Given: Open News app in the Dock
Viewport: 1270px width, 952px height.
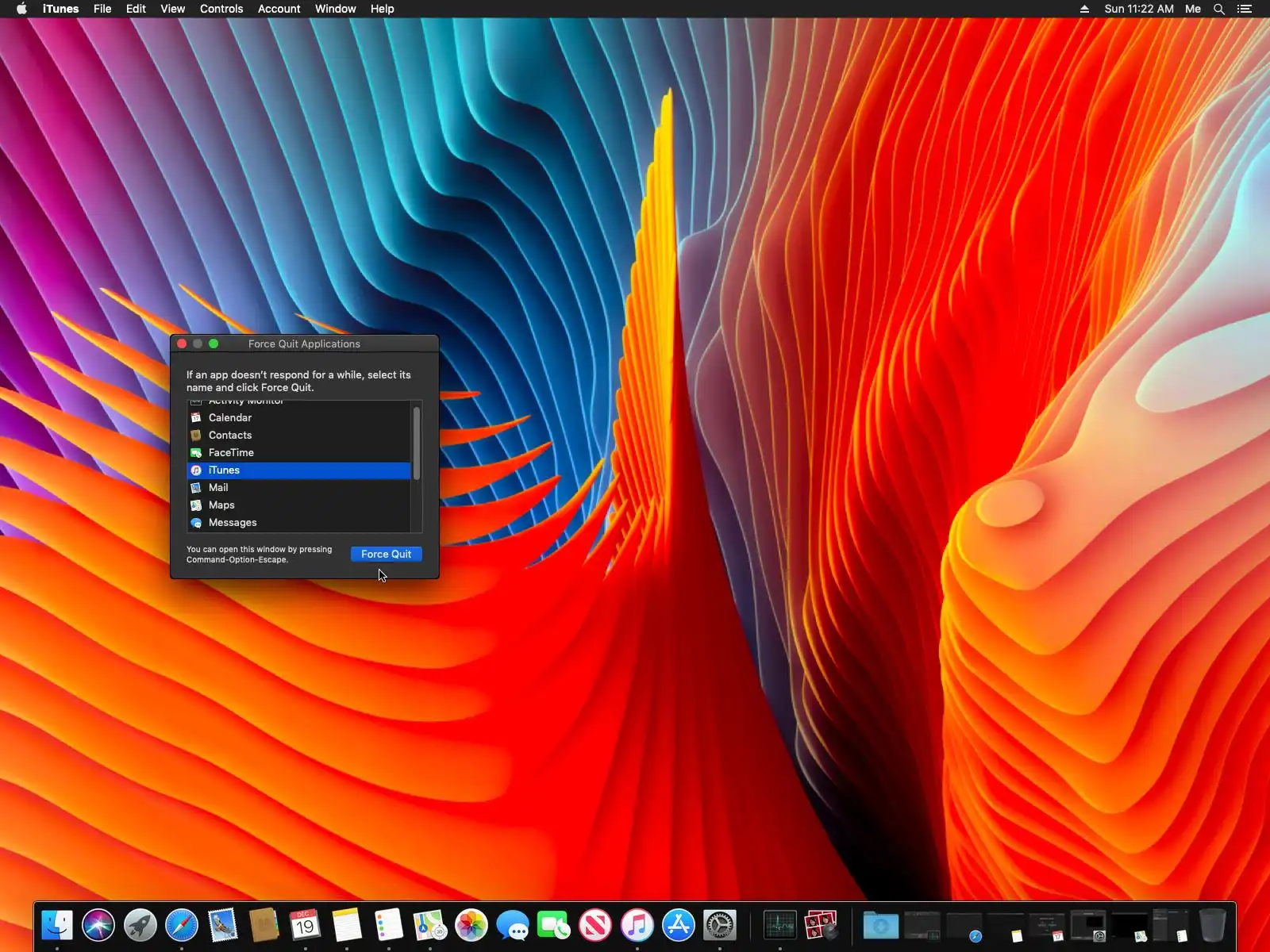Looking at the screenshot, I should point(595,925).
